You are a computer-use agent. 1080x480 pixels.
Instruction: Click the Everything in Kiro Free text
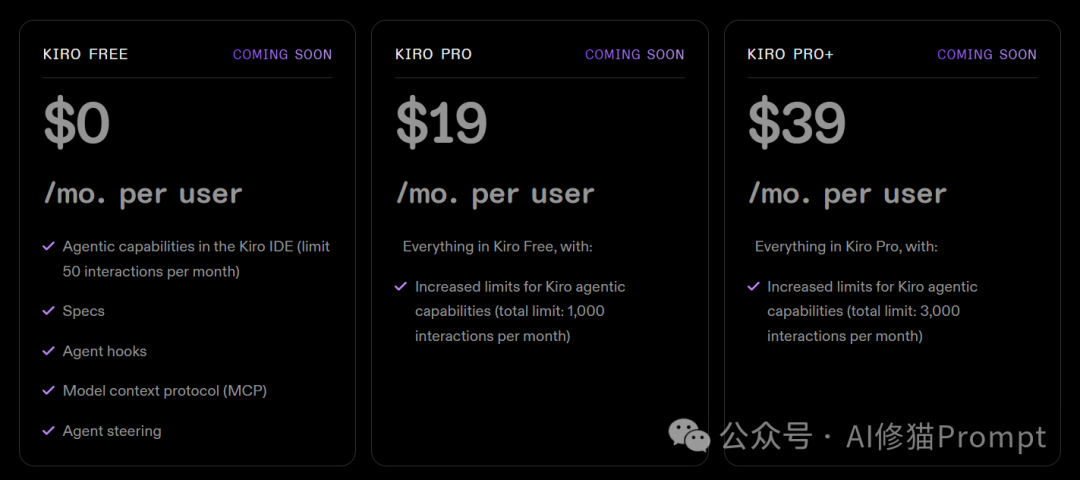tap(497, 246)
